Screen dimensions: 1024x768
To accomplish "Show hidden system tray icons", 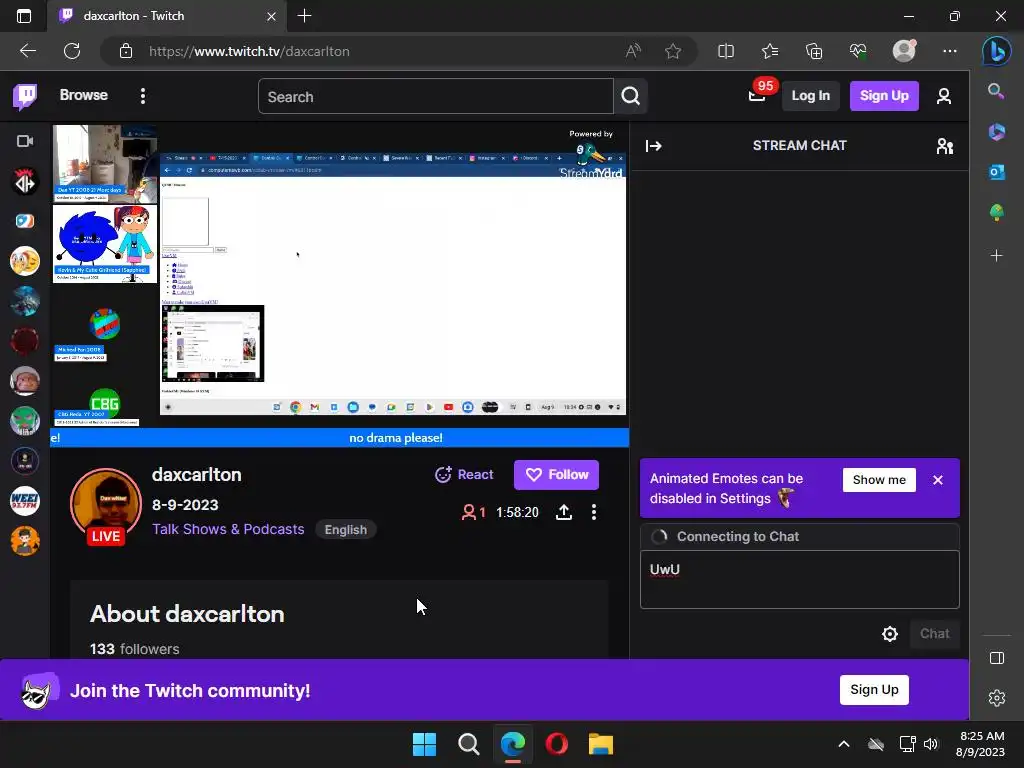I will 844,744.
